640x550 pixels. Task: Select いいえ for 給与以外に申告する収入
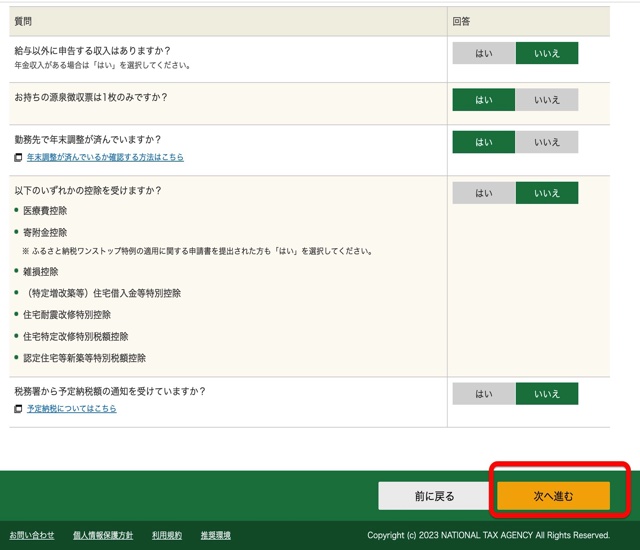click(x=547, y=53)
